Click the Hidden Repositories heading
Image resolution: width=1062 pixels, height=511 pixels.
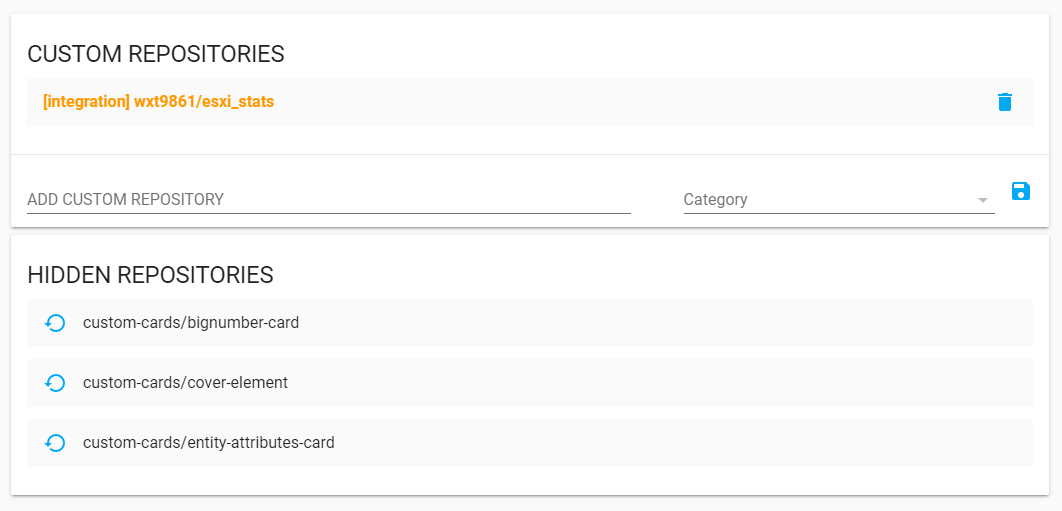(150, 274)
